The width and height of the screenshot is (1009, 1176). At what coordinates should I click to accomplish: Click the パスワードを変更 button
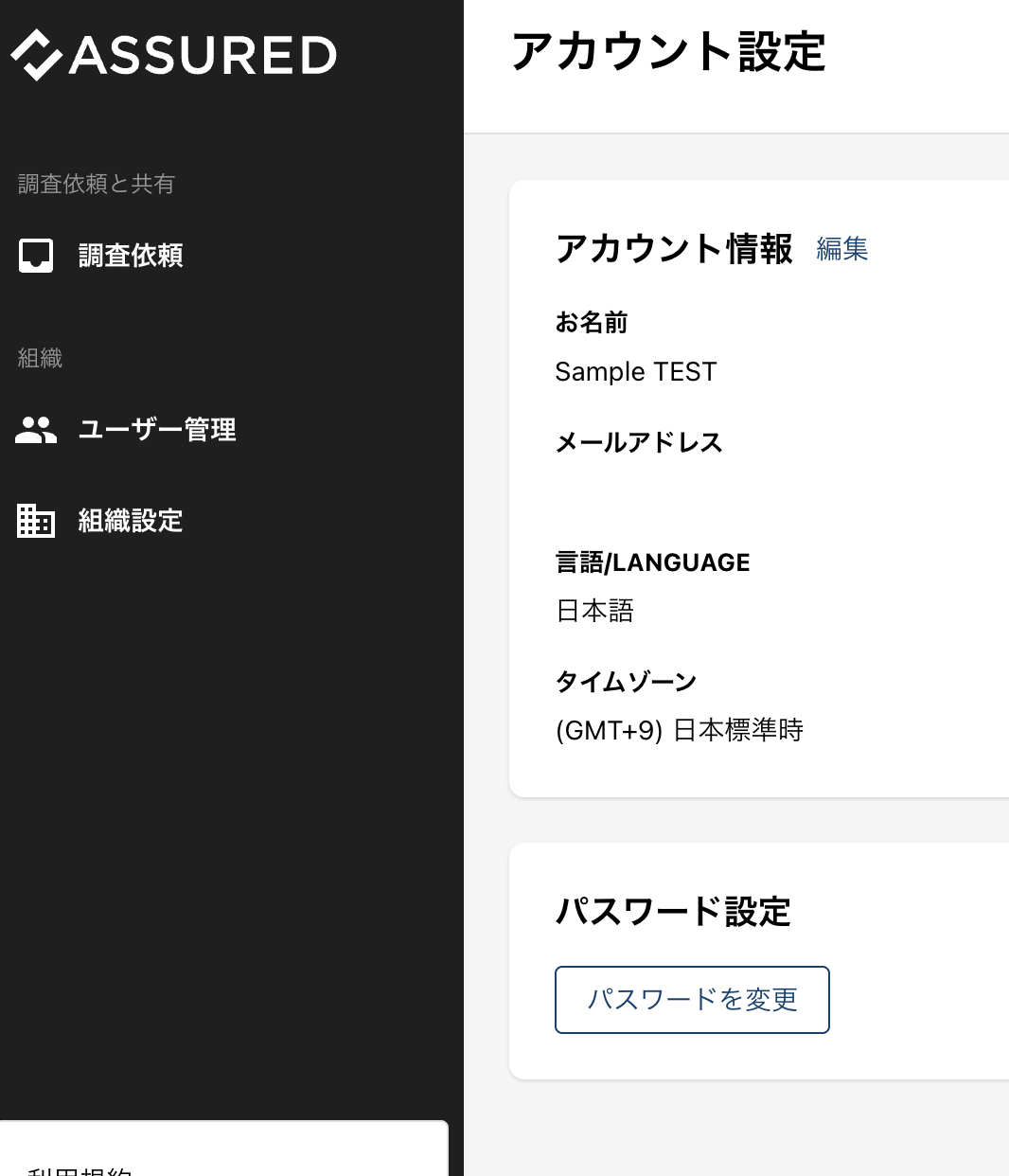click(x=692, y=1000)
